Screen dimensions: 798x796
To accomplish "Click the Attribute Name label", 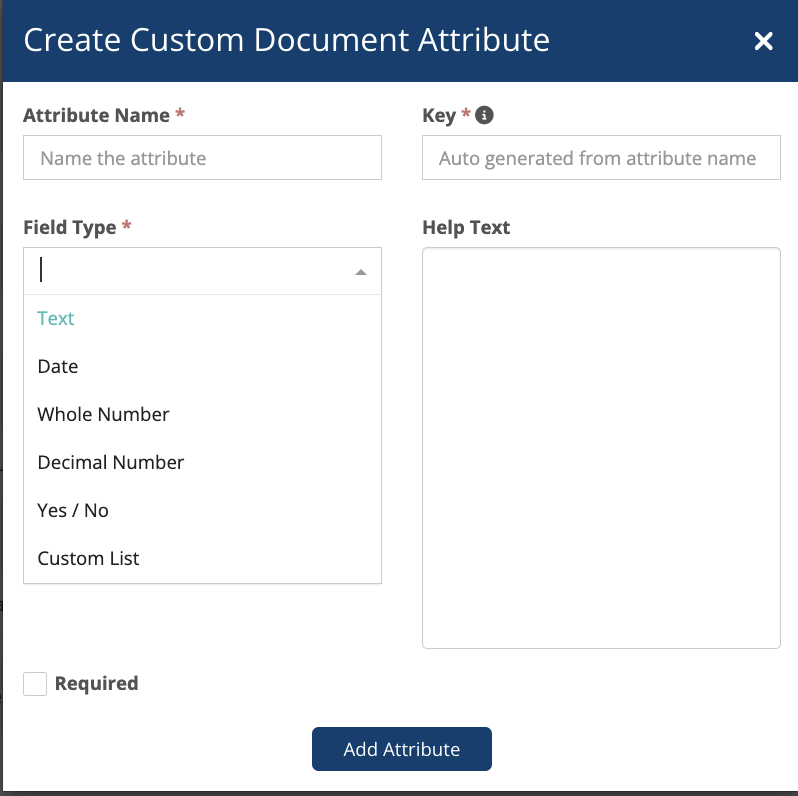I will 96,115.
